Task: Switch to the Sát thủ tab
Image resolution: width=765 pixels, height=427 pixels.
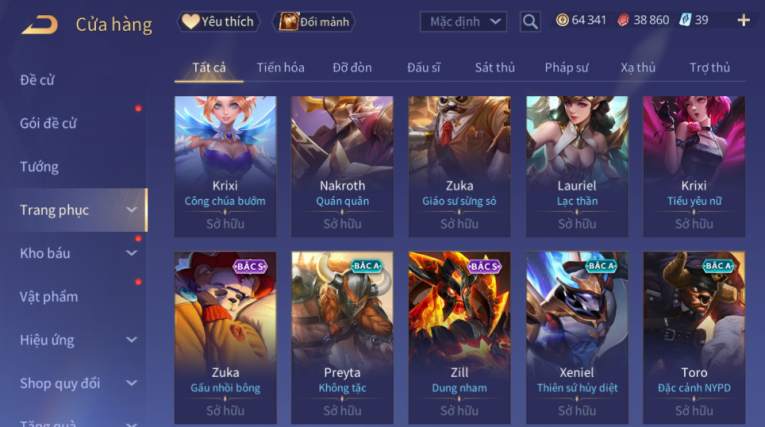Action: pos(495,67)
